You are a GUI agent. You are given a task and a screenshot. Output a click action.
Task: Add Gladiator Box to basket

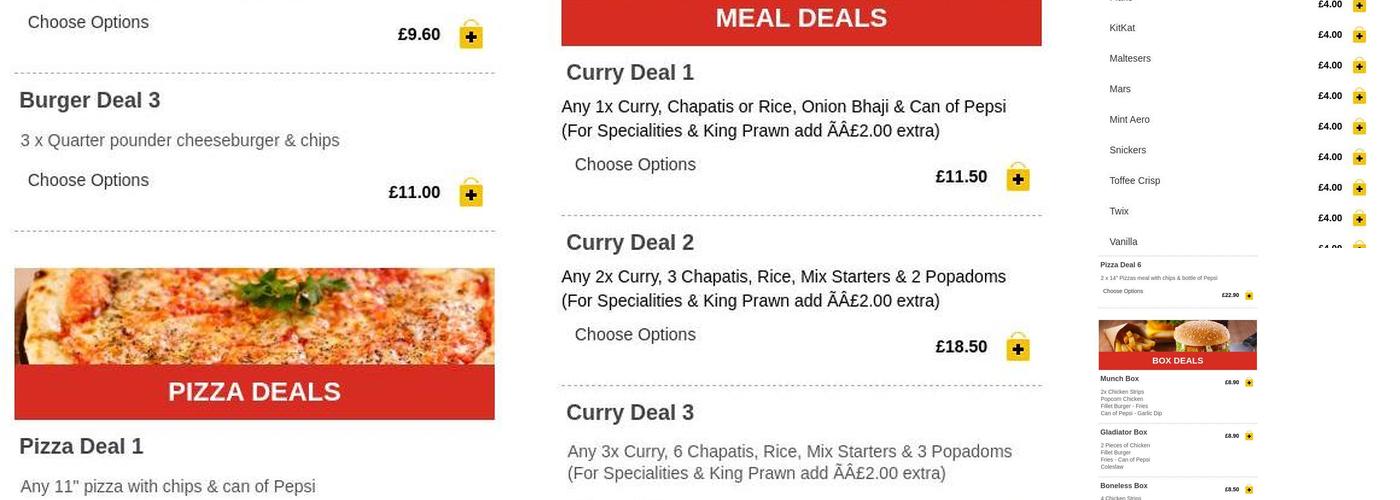tap(1249, 436)
